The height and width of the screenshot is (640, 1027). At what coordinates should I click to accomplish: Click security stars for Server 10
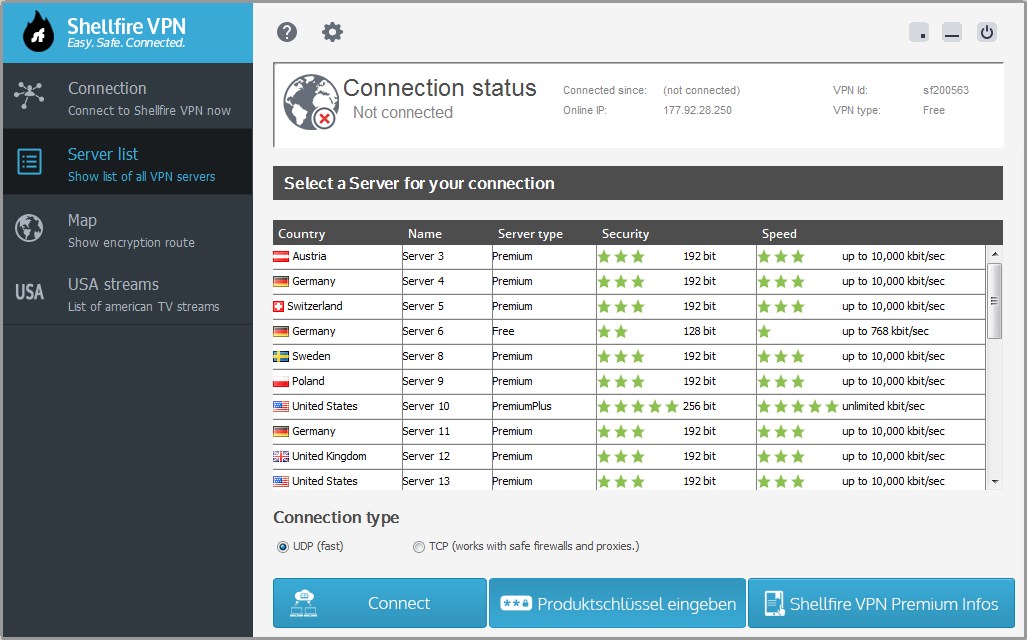(637, 407)
